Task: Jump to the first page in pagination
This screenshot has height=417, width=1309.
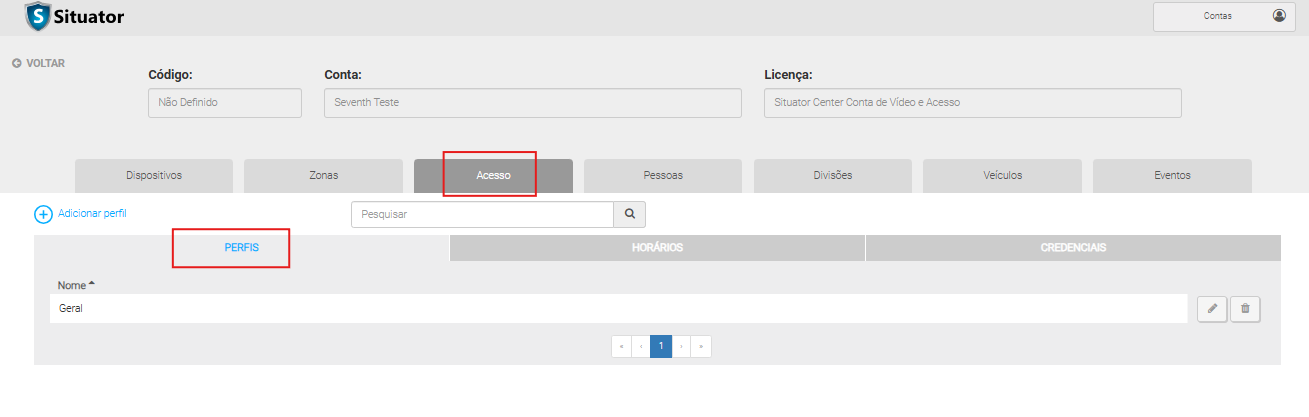Action: [x=621, y=346]
